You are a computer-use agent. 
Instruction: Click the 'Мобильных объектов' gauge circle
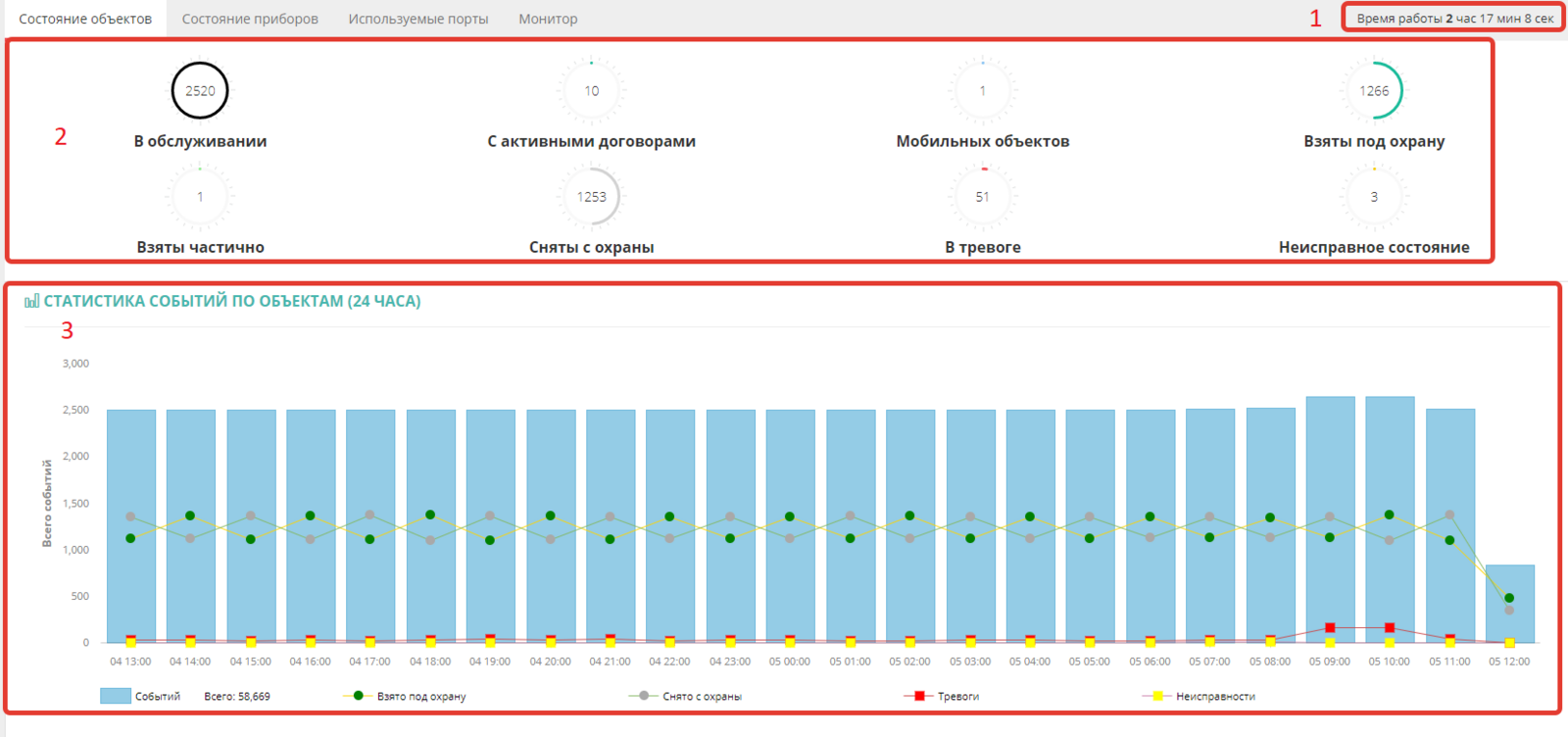982,91
